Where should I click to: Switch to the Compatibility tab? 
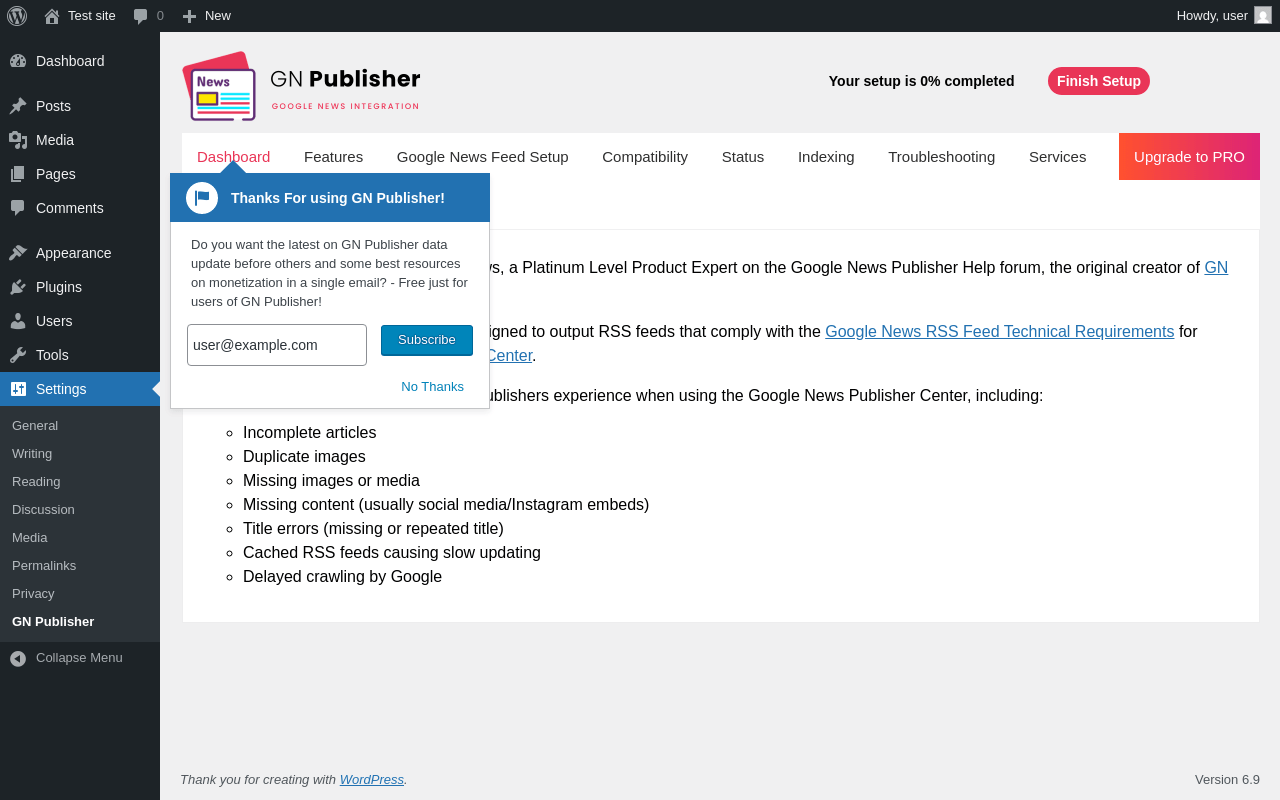tap(645, 157)
